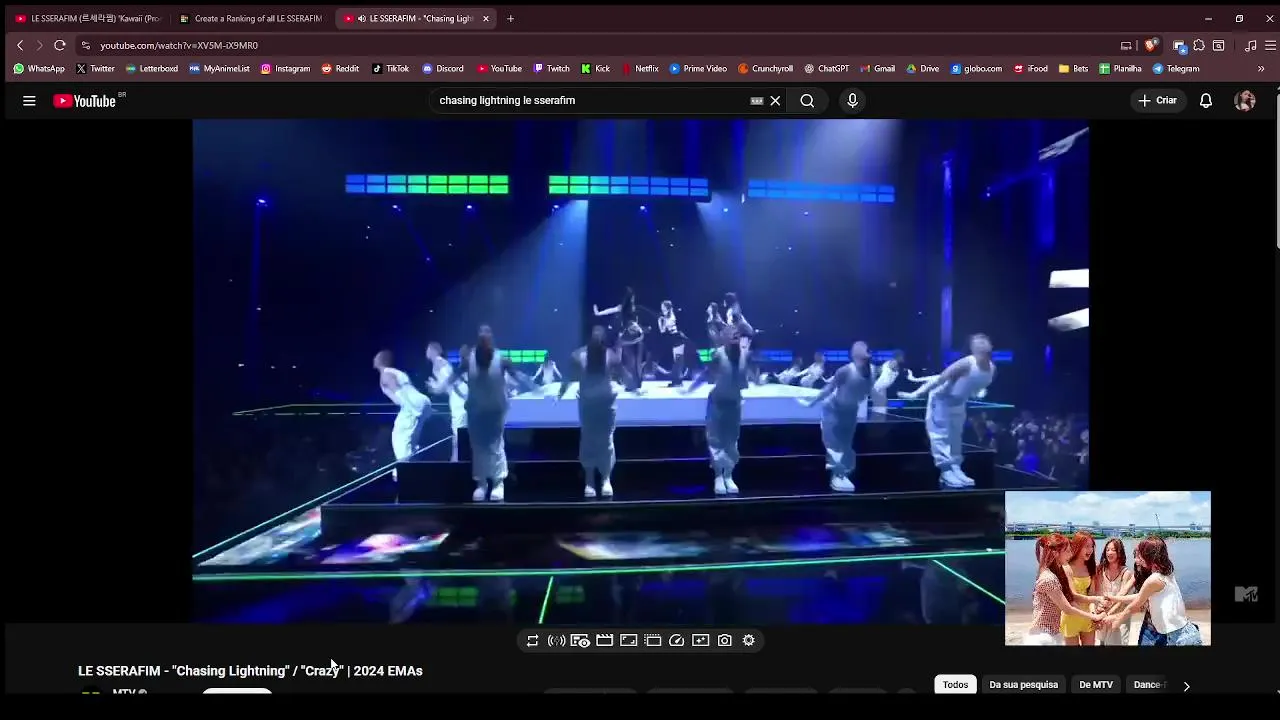1280x720 pixels.
Task: Open the WhatsApp bookmark
Action: [x=39, y=69]
